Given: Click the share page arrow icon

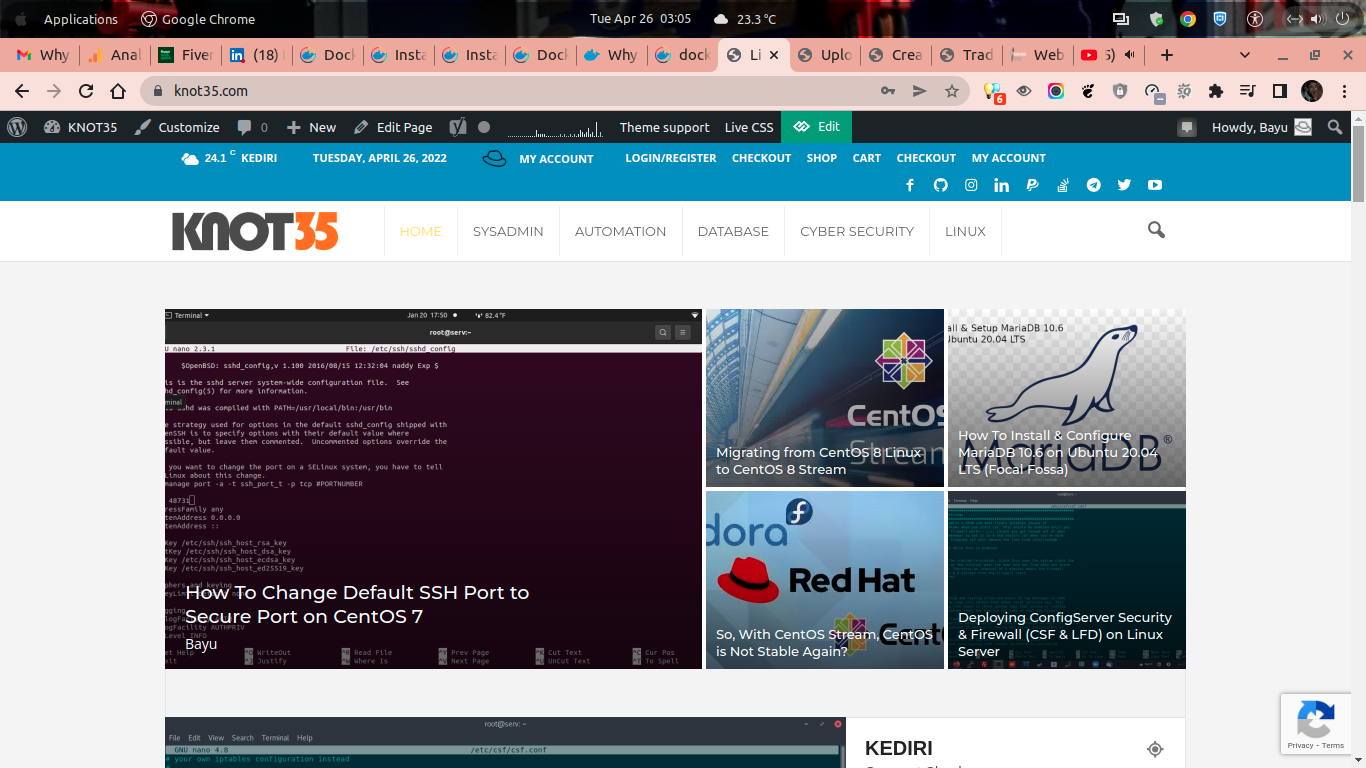Looking at the screenshot, I should pos(919,91).
